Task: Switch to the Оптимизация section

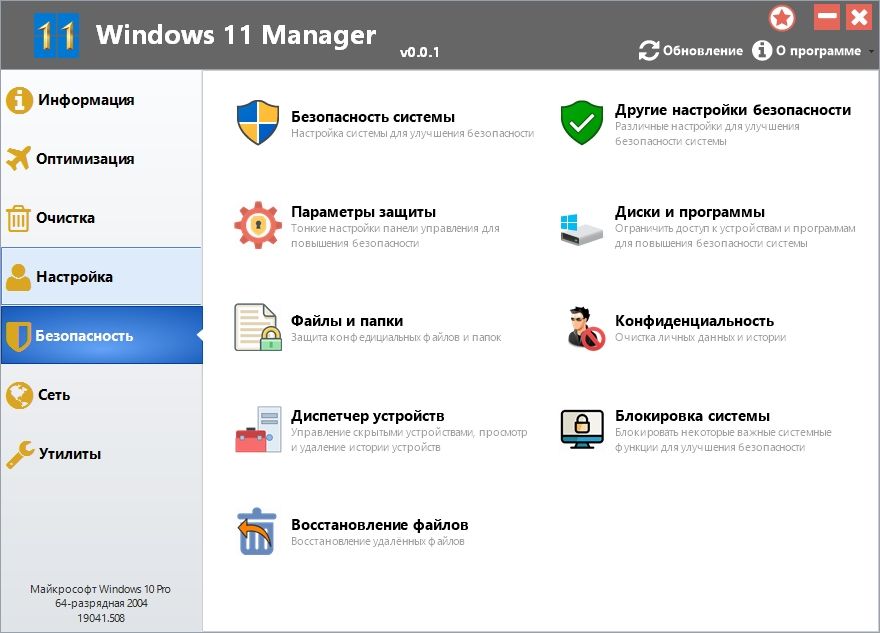Action: click(101, 159)
